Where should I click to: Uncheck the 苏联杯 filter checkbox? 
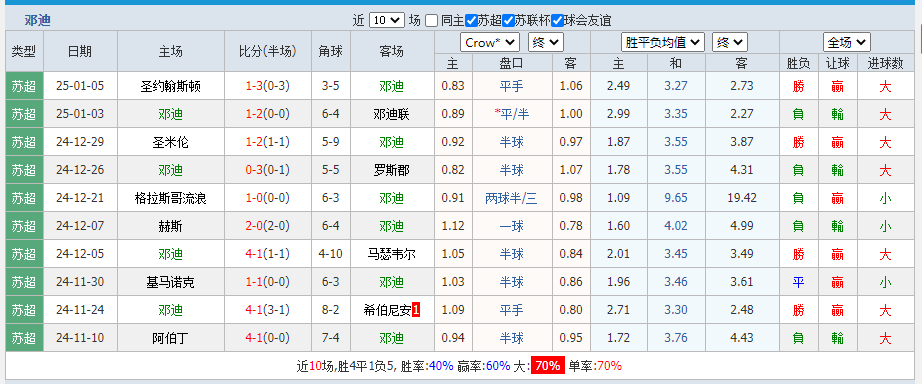[509, 21]
